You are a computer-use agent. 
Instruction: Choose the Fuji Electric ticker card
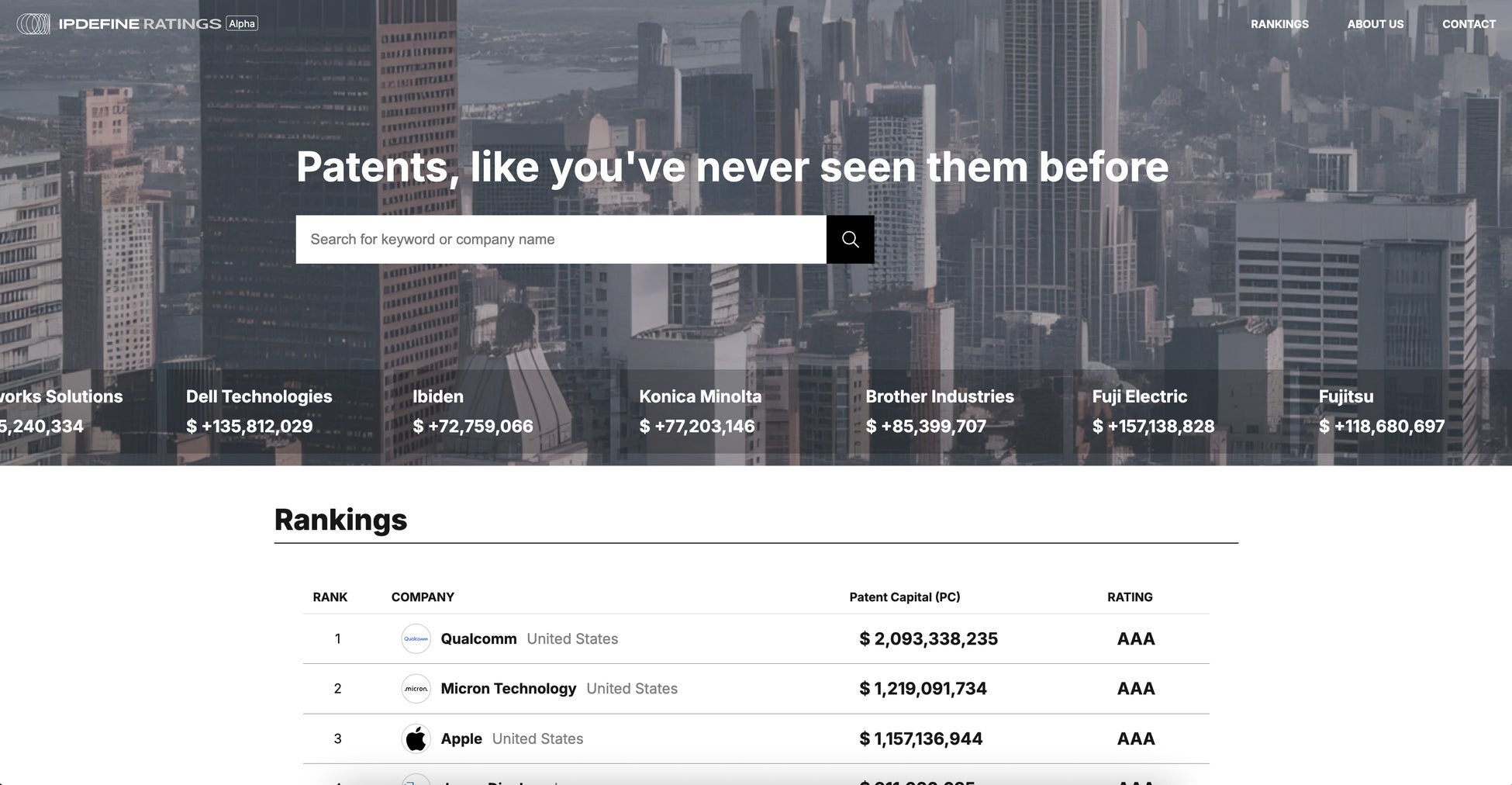click(1152, 411)
